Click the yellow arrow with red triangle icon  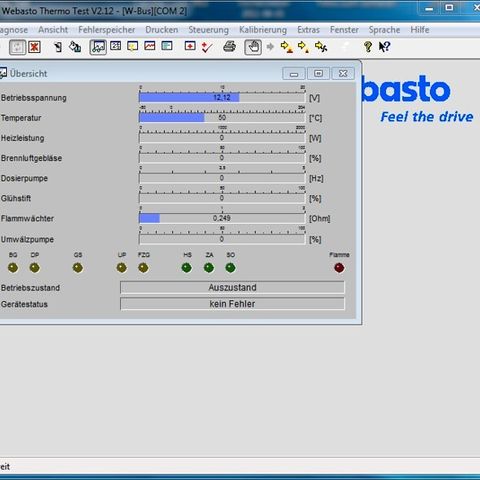click(286, 47)
